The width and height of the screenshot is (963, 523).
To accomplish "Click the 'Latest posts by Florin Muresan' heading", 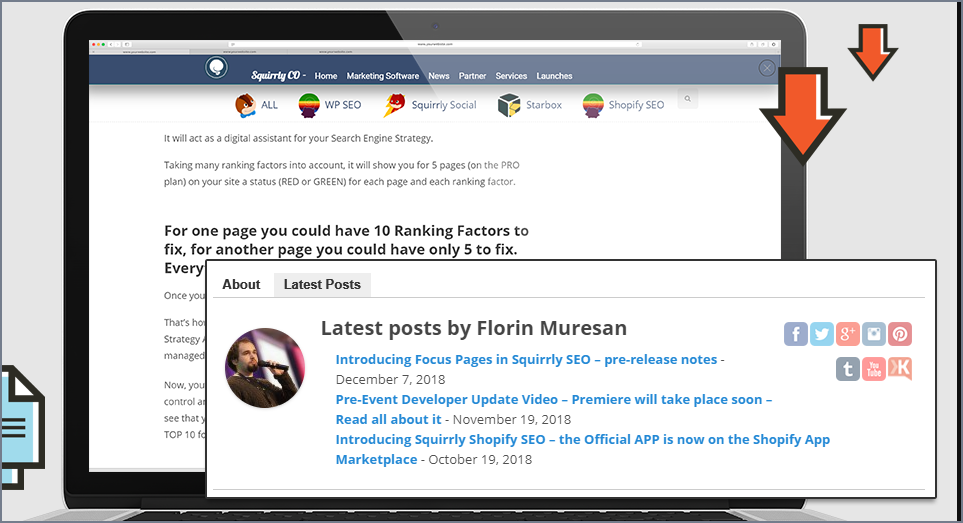I will [x=474, y=328].
